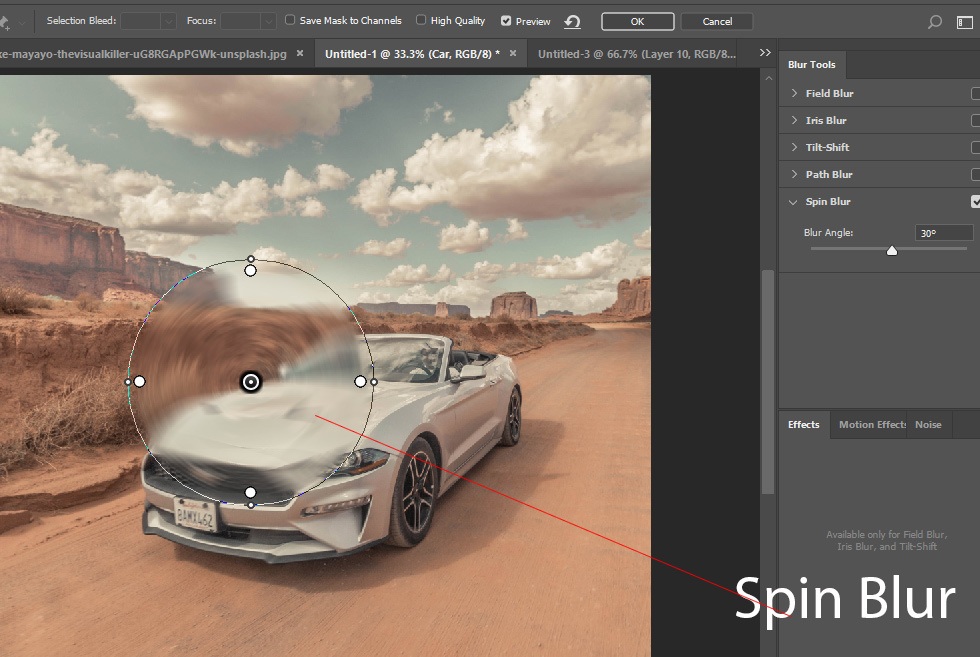Click the Cancel button
980x657 pixels.
(x=717, y=21)
